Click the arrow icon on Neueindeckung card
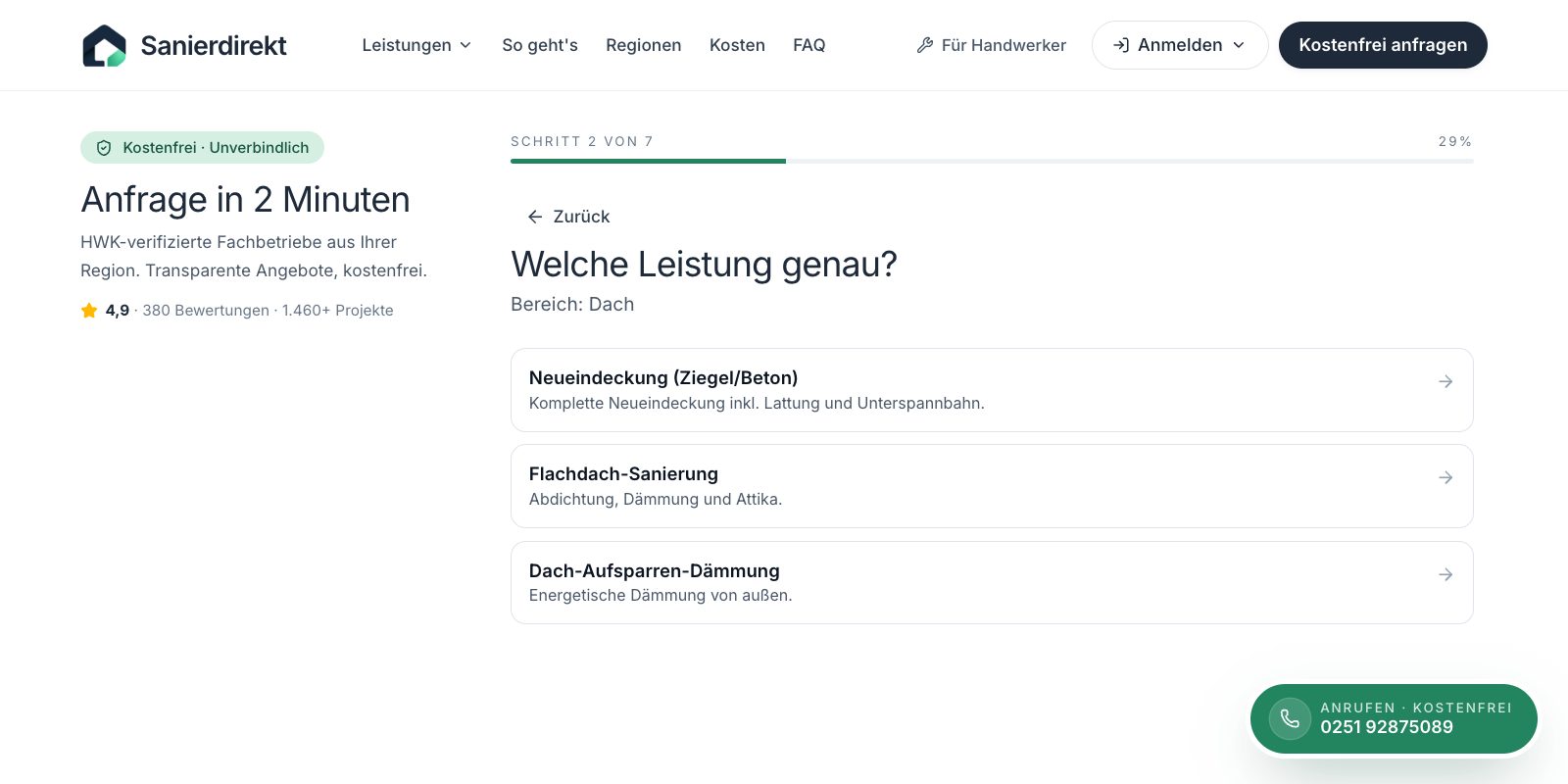The width and height of the screenshot is (1568, 784). [x=1445, y=381]
